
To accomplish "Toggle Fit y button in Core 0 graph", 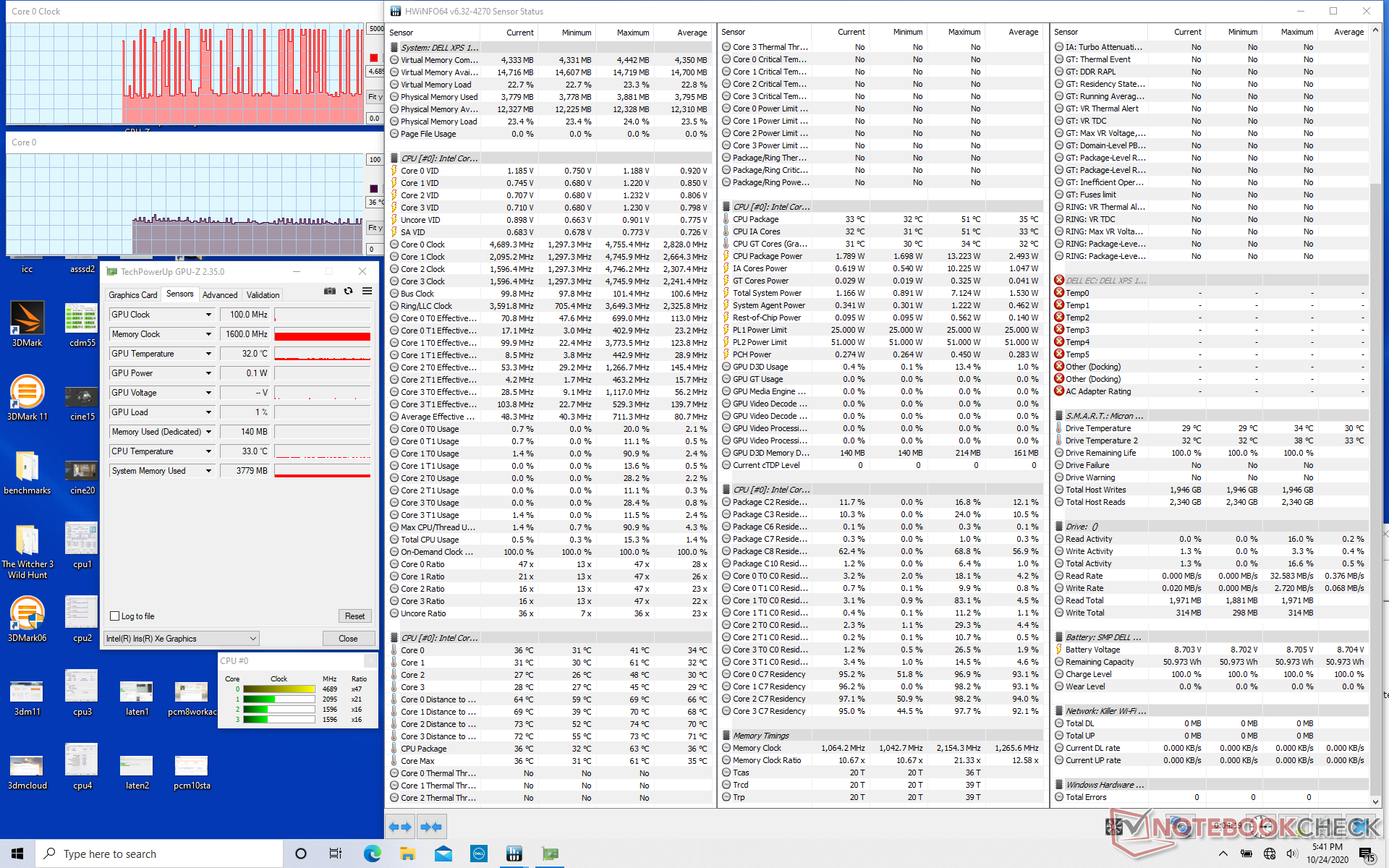I will click(x=374, y=228).
